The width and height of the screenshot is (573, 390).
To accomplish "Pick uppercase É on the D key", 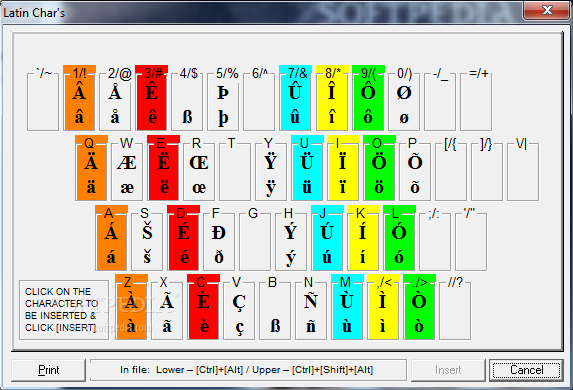I will point(183,232).
